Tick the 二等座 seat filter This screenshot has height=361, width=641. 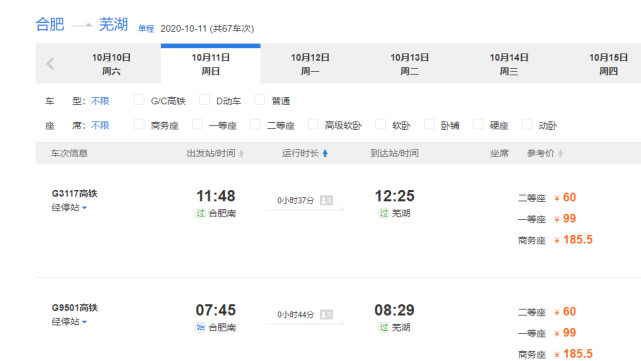pos(256,125)
